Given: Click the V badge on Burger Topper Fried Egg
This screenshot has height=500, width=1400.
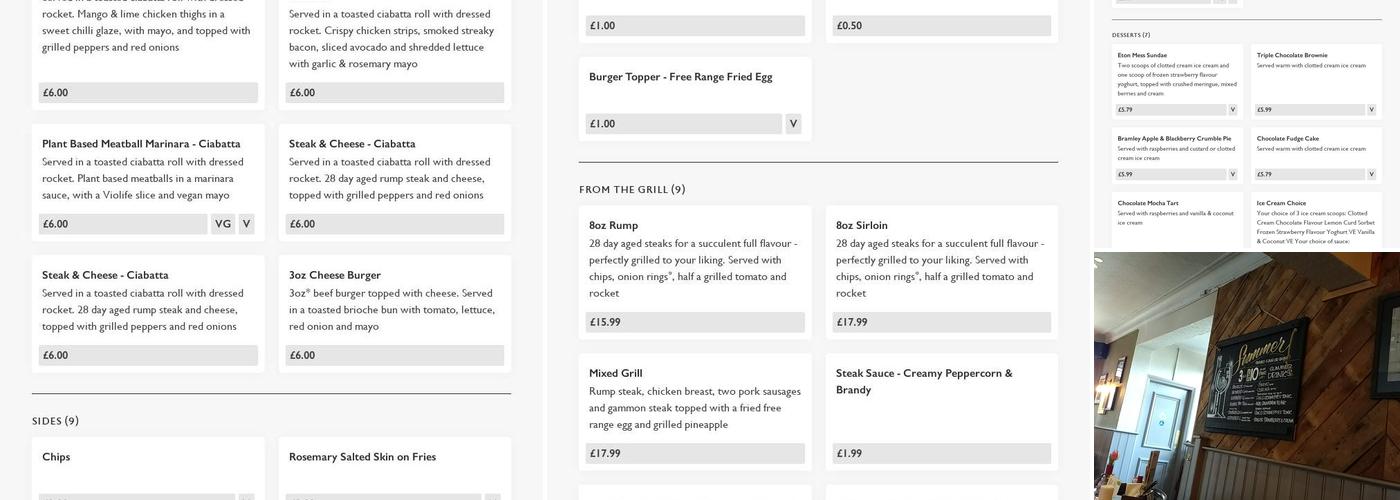Looking at the screenshot, I should [793, 124].
